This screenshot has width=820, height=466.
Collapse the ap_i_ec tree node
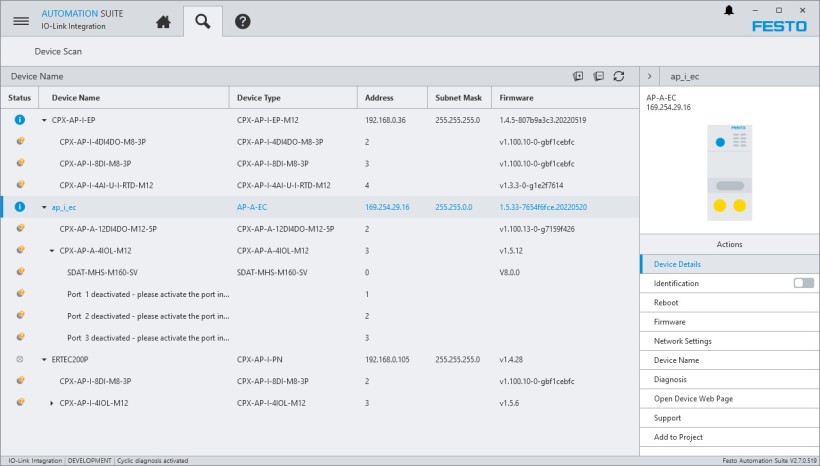(44, 208)
